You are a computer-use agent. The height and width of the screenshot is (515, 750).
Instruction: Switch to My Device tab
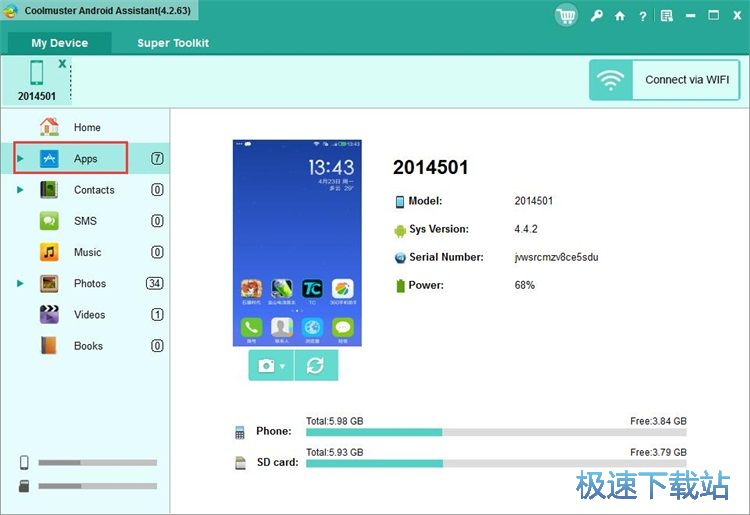[x=59, y=43]
